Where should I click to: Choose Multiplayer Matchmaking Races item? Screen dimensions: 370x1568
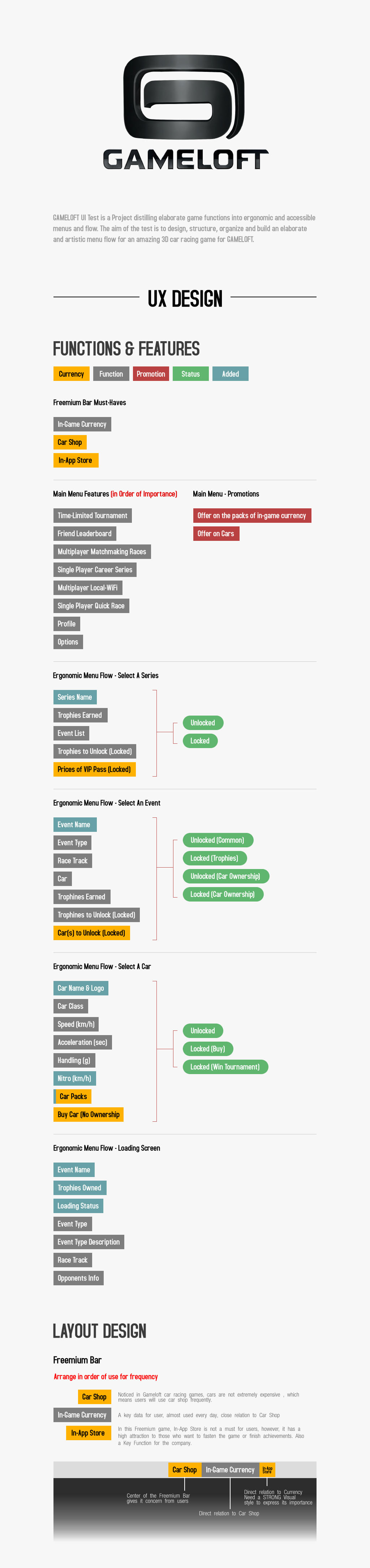coord(102,551)
